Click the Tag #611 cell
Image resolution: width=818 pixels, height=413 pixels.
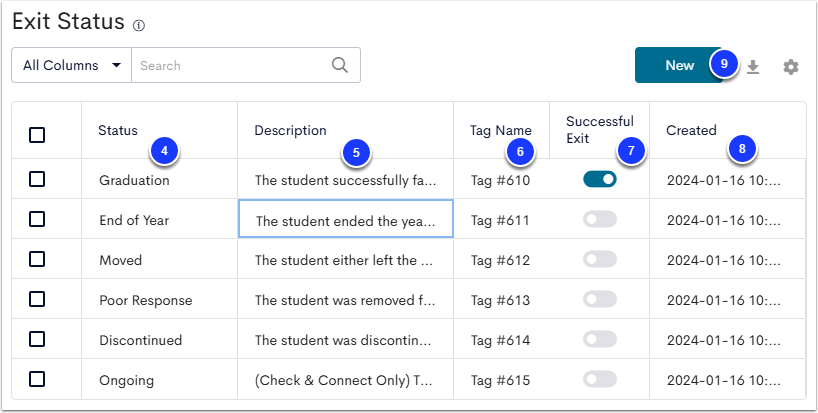click(500, 221)
